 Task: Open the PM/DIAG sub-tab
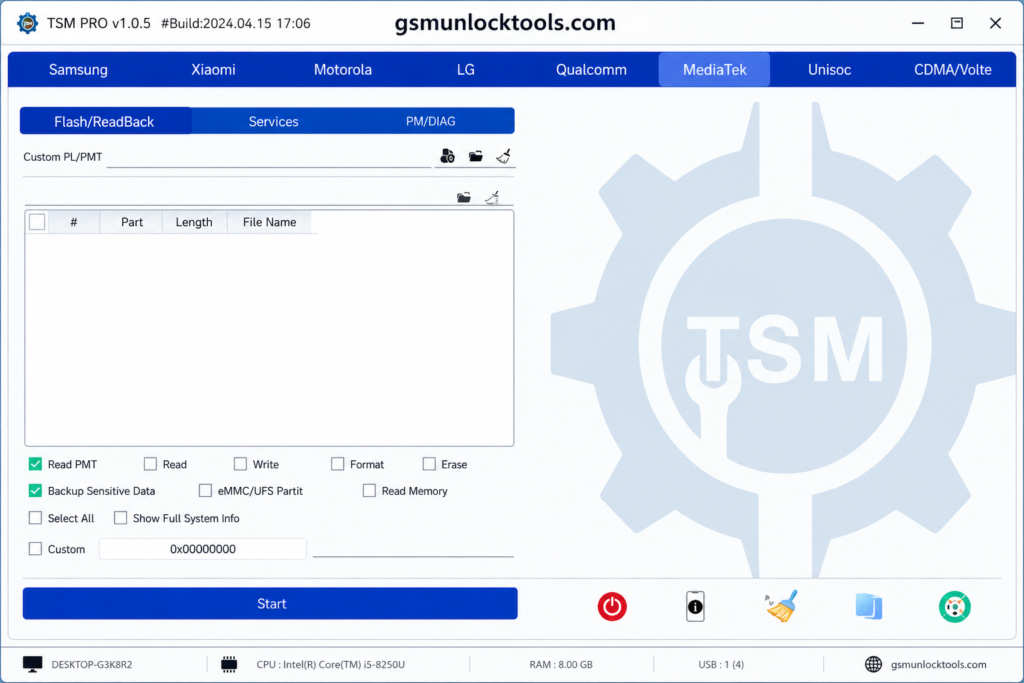pos(430,121)
